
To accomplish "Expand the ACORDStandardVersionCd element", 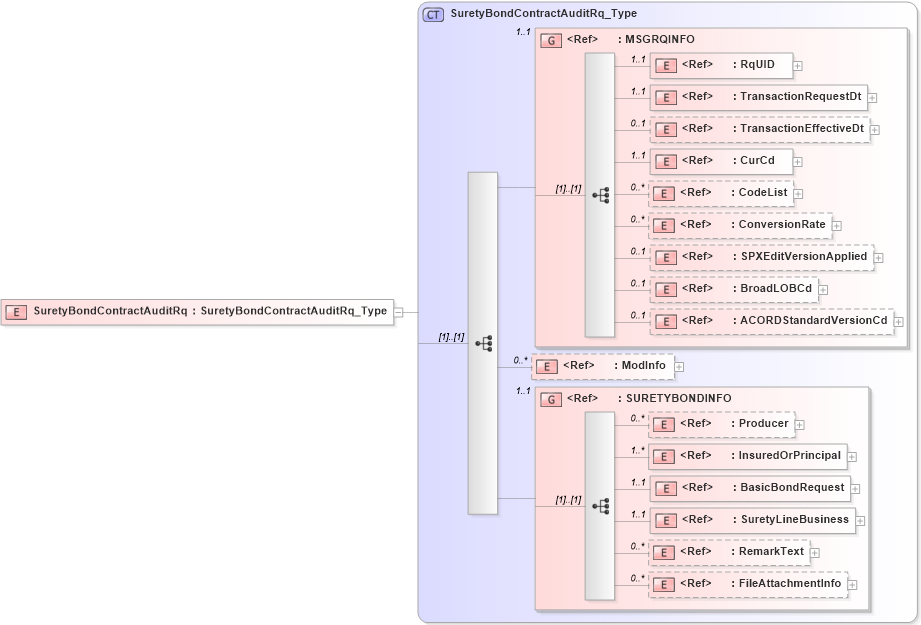I will click(898, 321).
